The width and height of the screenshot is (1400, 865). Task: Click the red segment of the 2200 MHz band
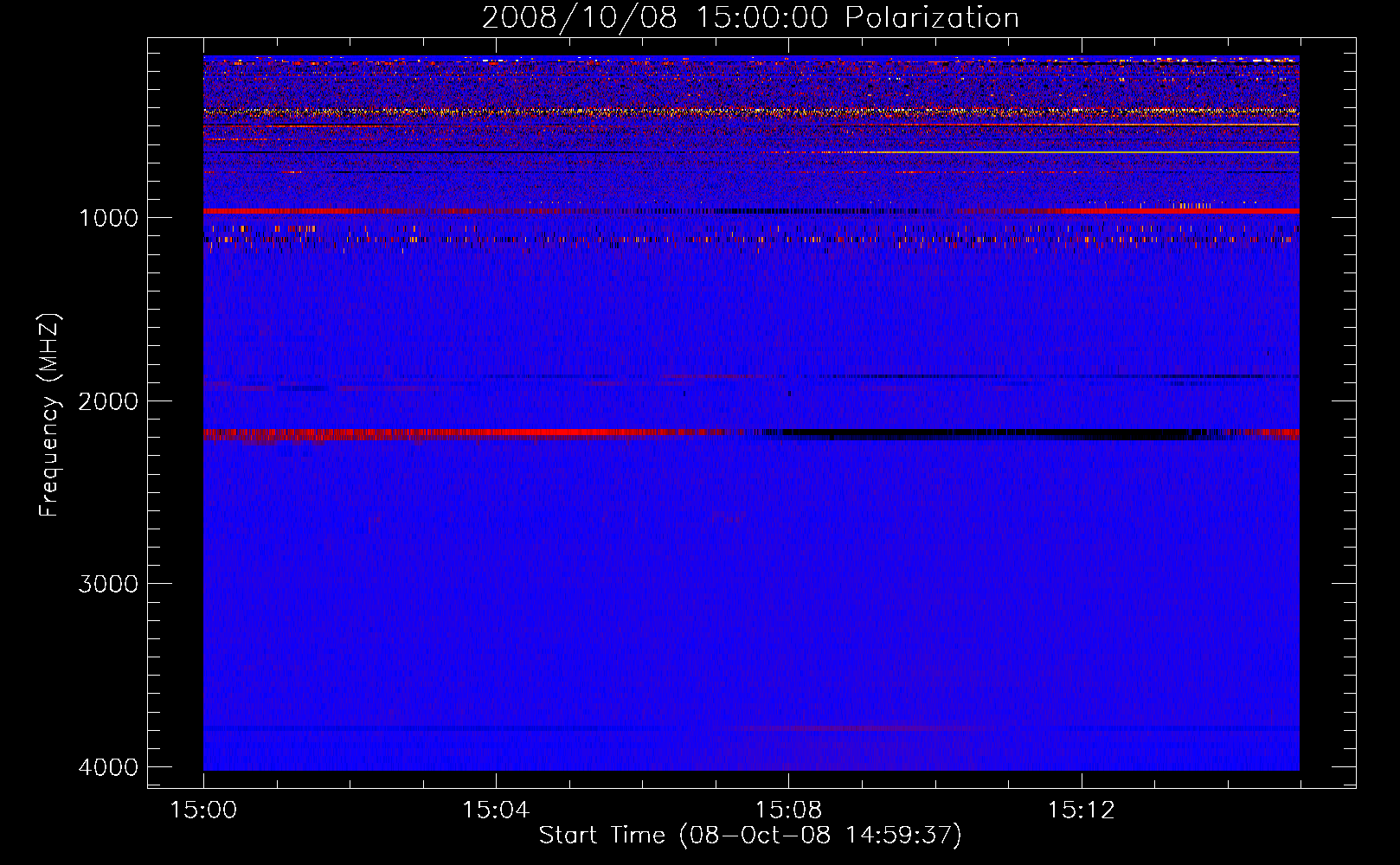[463, 433]
